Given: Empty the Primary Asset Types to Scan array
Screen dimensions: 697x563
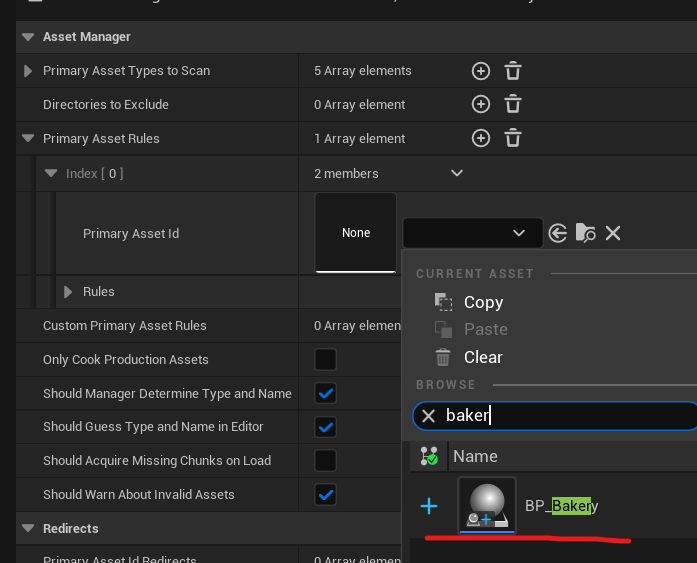Looking at the screenshot, I should pyautogui.click(x=512, y=71).
